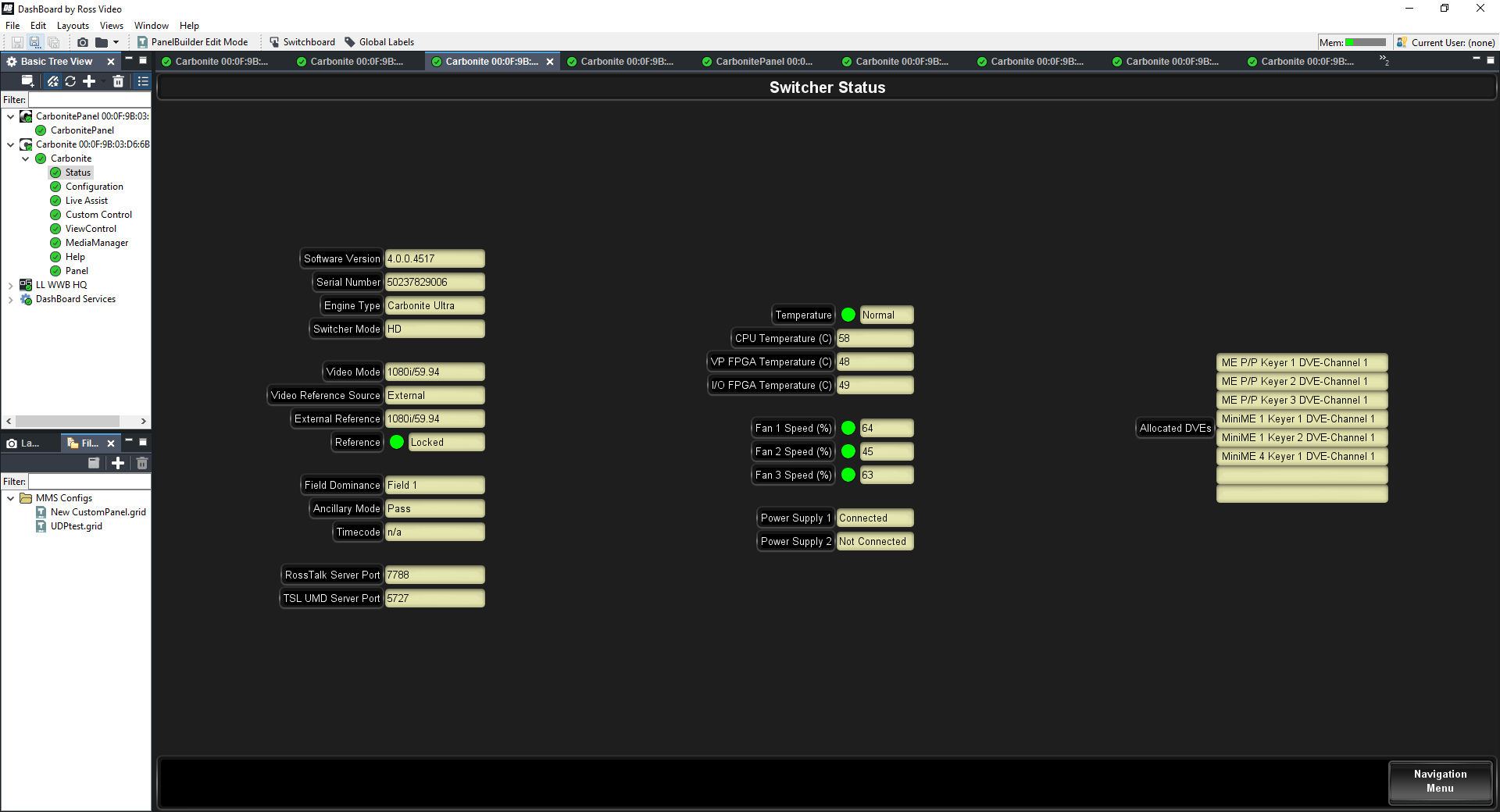Toggle the list view icon in the tree toolbar
1500x812 pixels.
click(x=143, y=80)
